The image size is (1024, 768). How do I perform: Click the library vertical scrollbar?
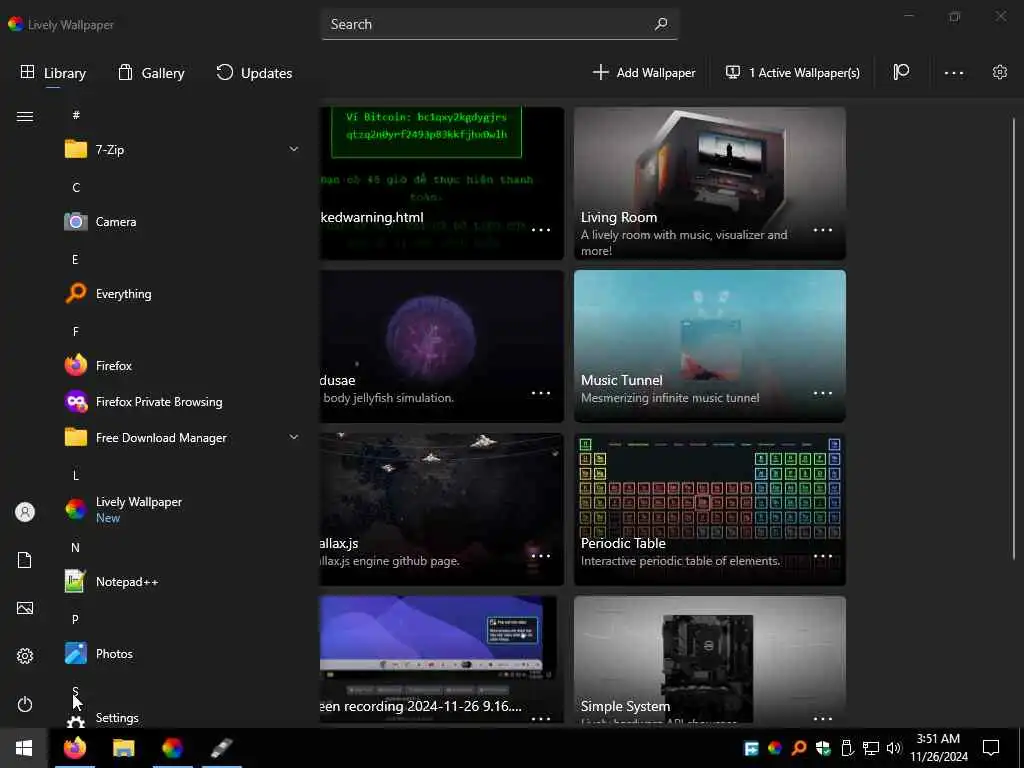click(x=1014, y=338)
